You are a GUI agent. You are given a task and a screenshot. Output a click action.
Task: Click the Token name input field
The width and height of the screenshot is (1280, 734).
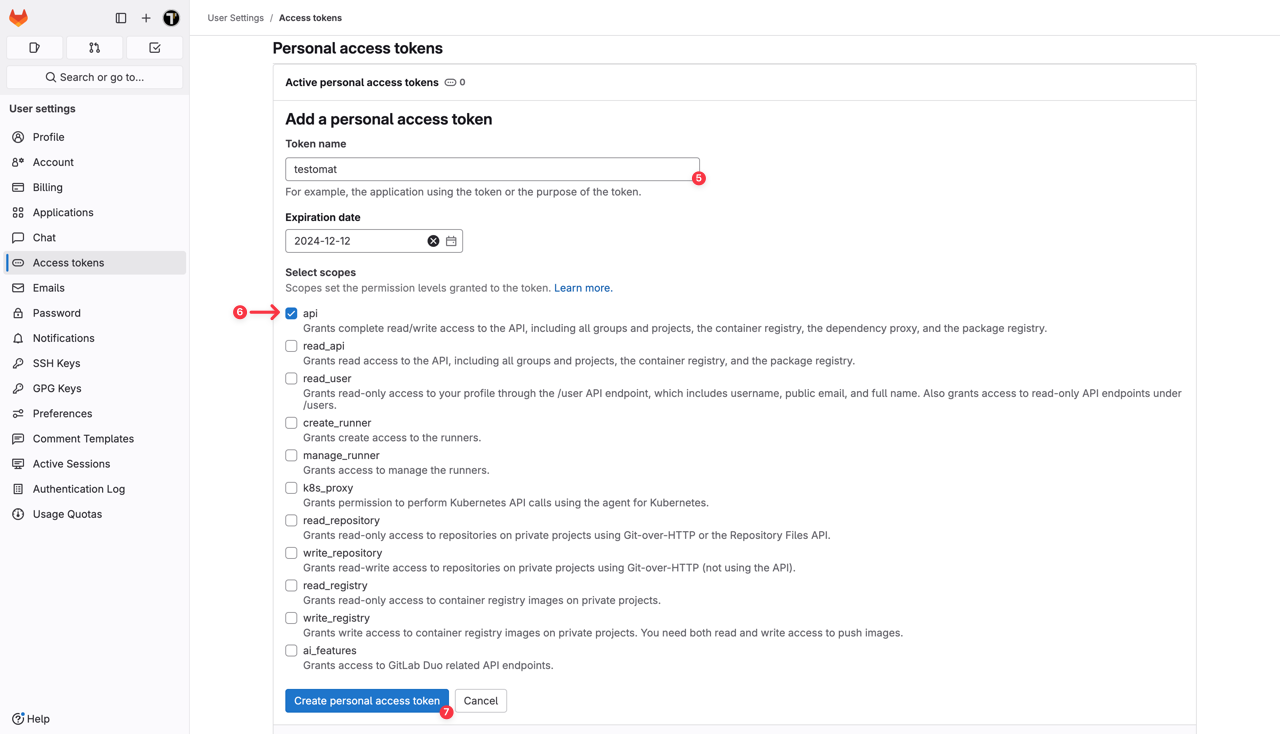[492, 168]
